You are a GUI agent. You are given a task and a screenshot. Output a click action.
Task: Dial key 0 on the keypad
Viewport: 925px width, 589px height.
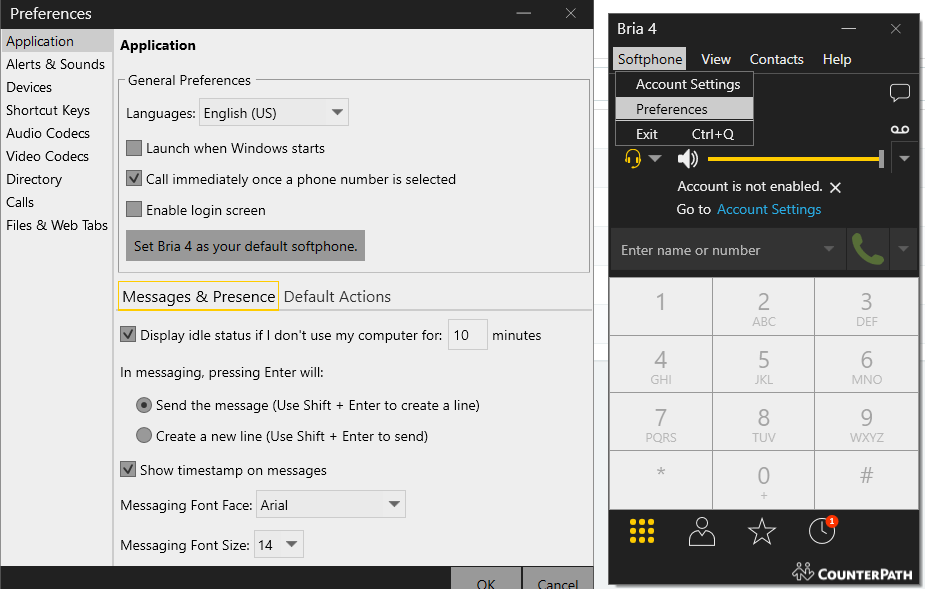coord(763,480)
